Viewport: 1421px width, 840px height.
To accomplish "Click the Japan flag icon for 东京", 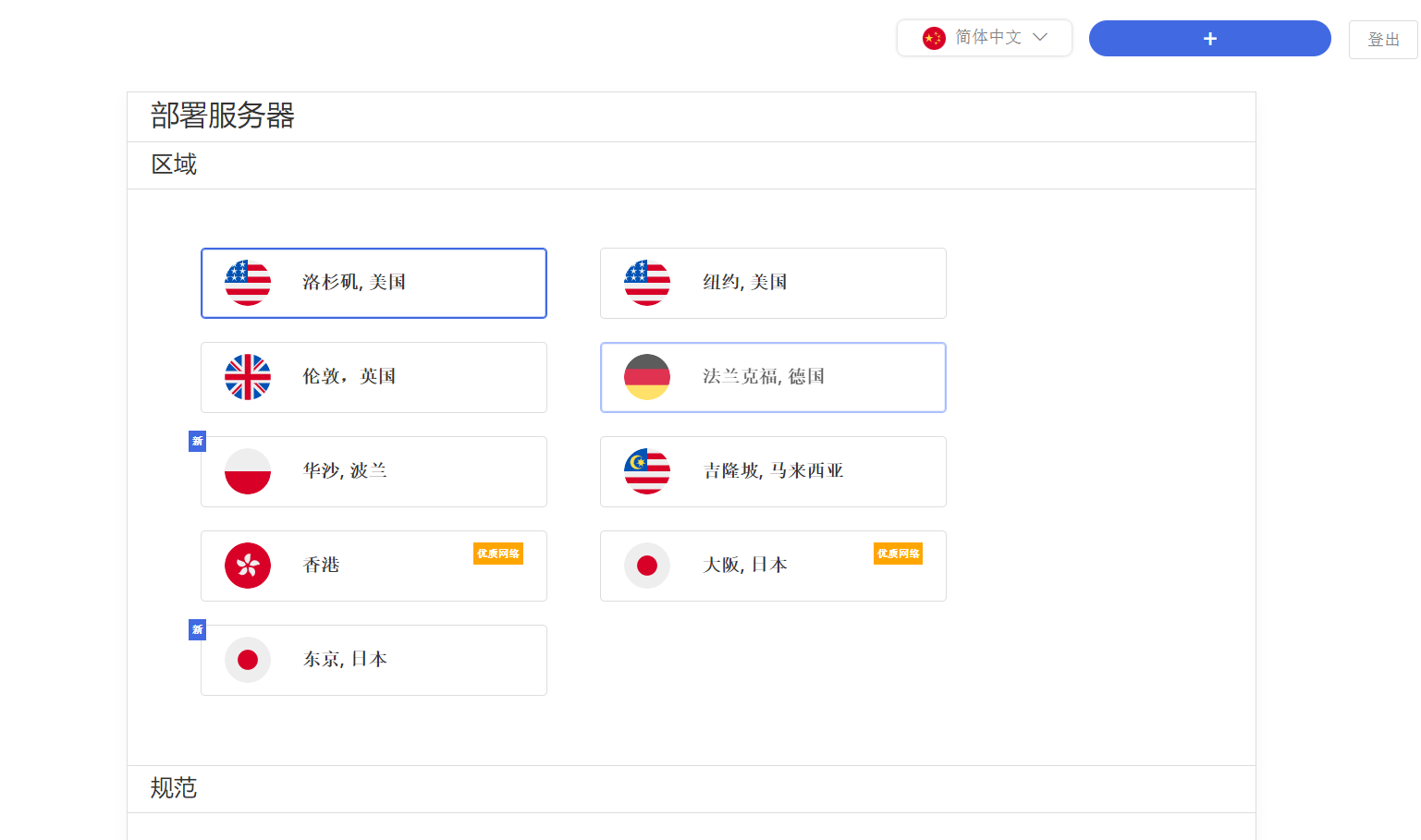I will click(248, 660).
